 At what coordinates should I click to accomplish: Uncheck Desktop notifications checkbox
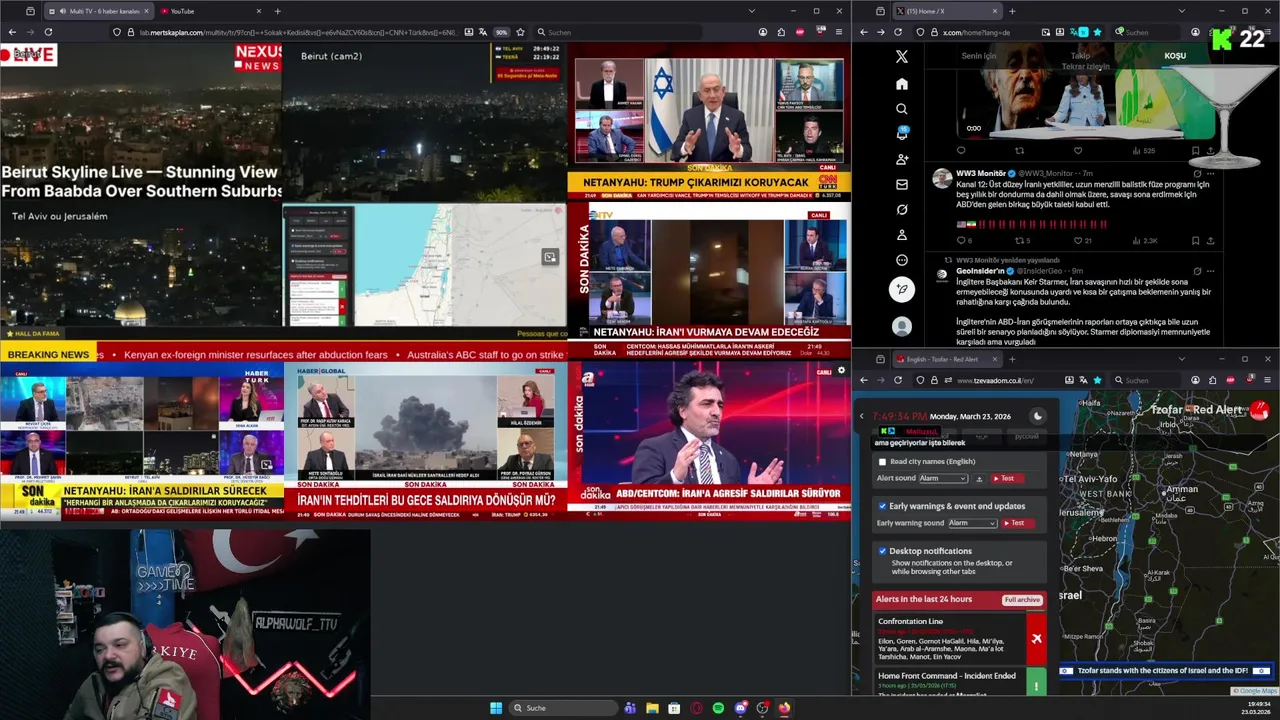click(882, 551)
